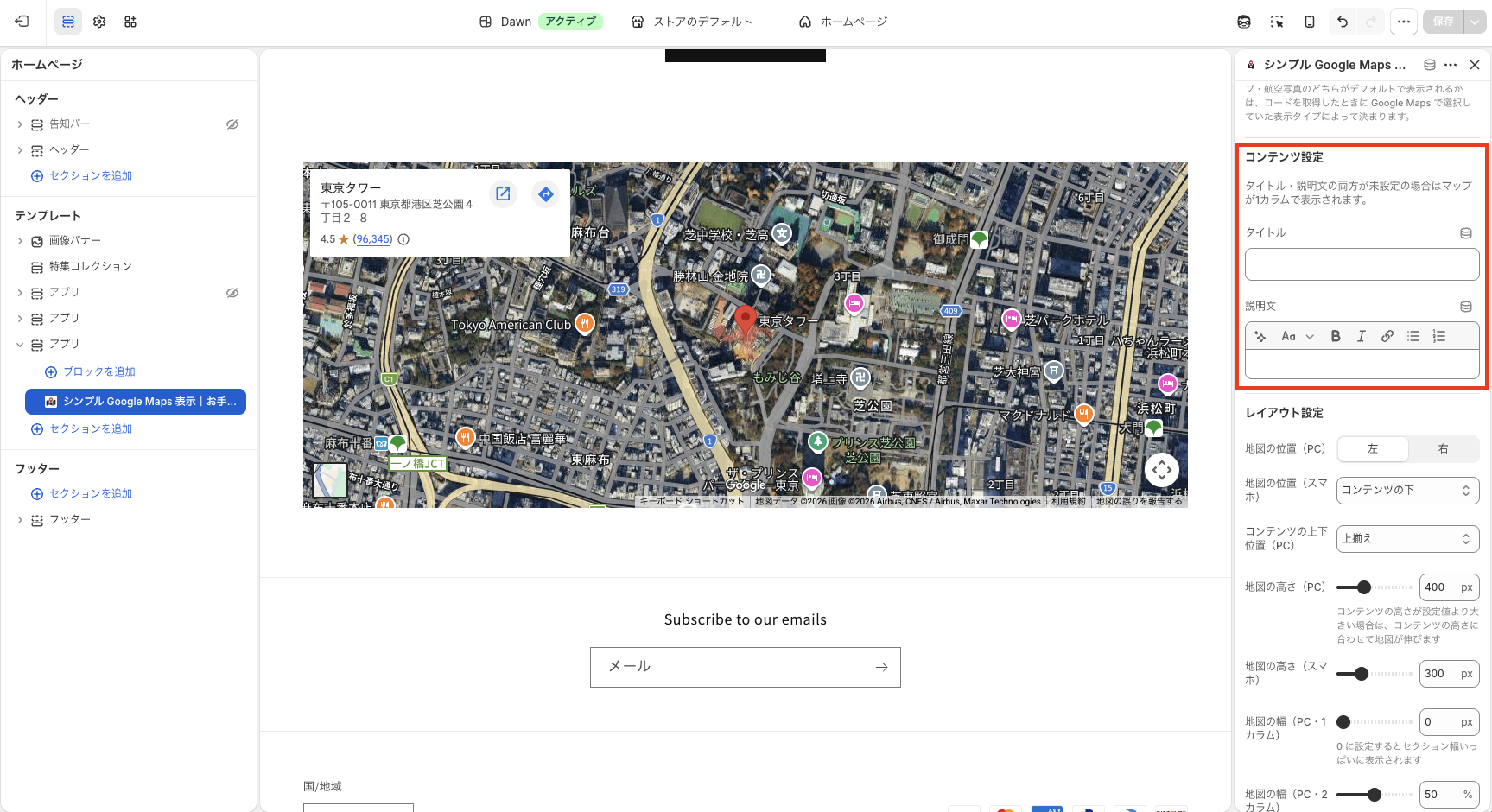Viewport: 1492px width, 812px height.
Task: Set map position PC to 左
Action: pyautogui.click(x=1373, y=449)
